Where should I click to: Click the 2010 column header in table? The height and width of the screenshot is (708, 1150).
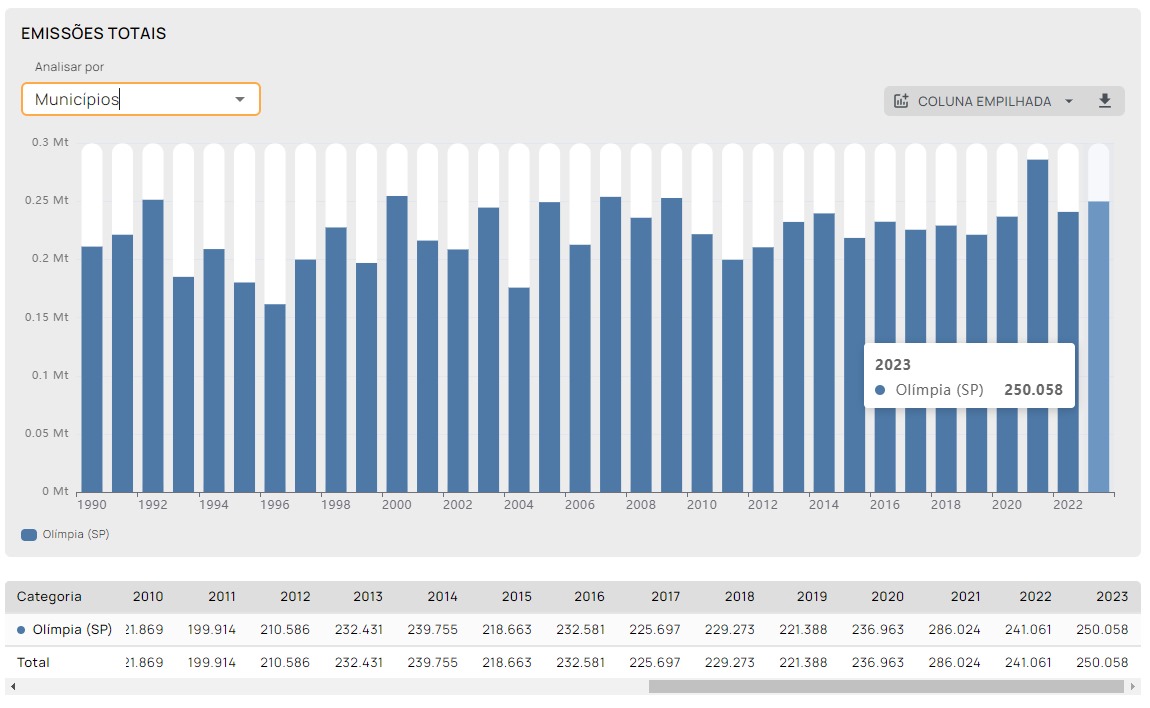(148, 596)
